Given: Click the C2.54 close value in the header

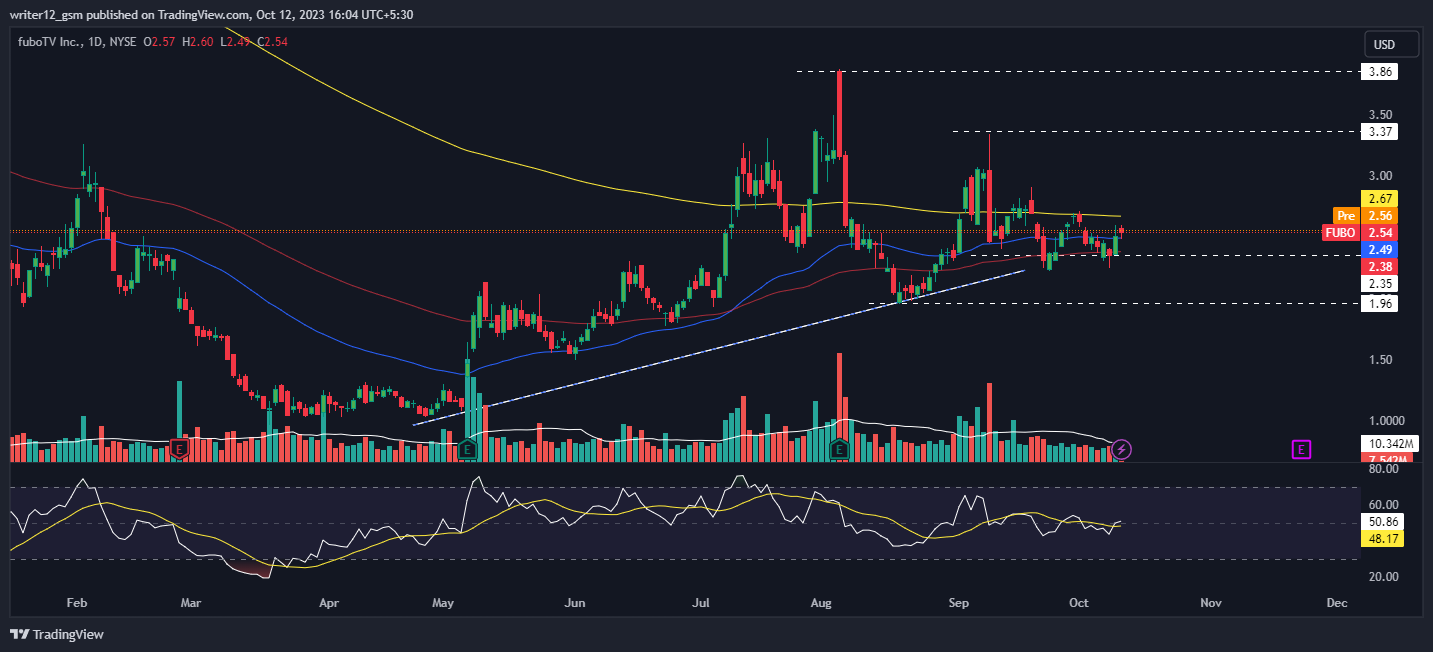Looking at the screenshot, I should click(274, 43).
